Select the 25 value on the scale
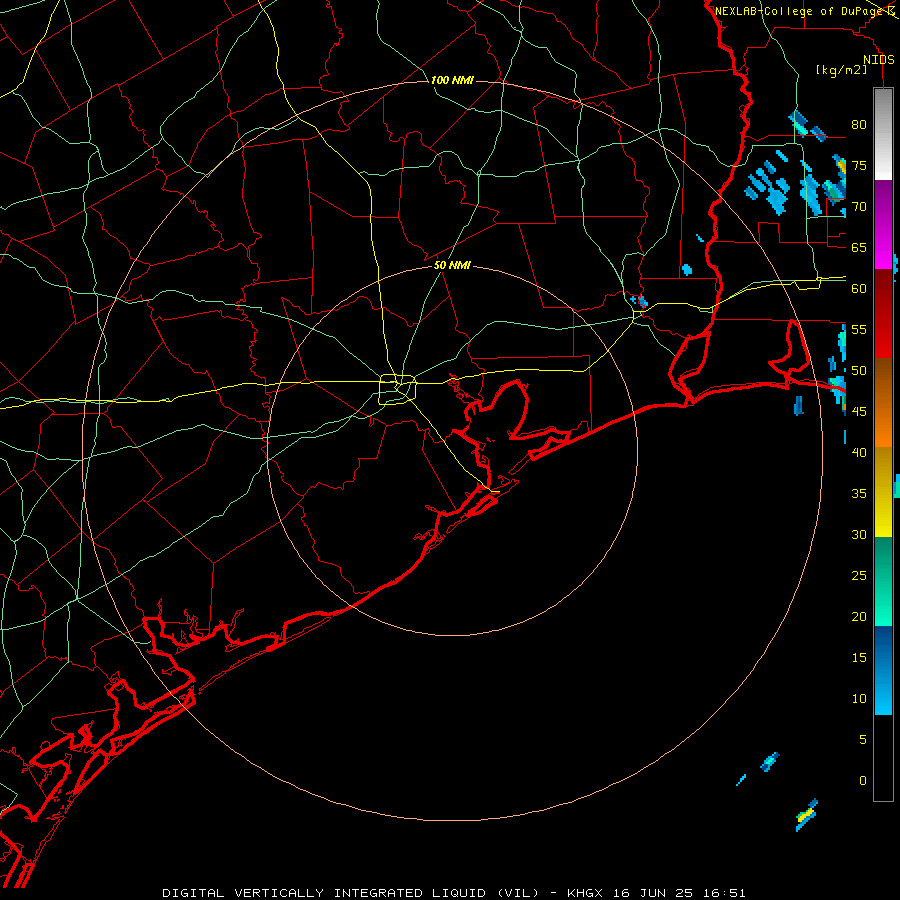 coord(859,576)
